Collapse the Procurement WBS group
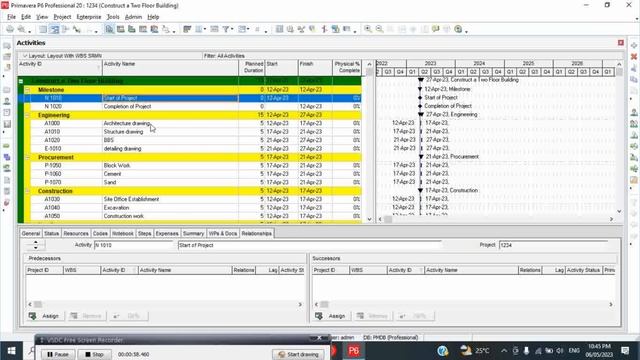 [x=27, y=157]
